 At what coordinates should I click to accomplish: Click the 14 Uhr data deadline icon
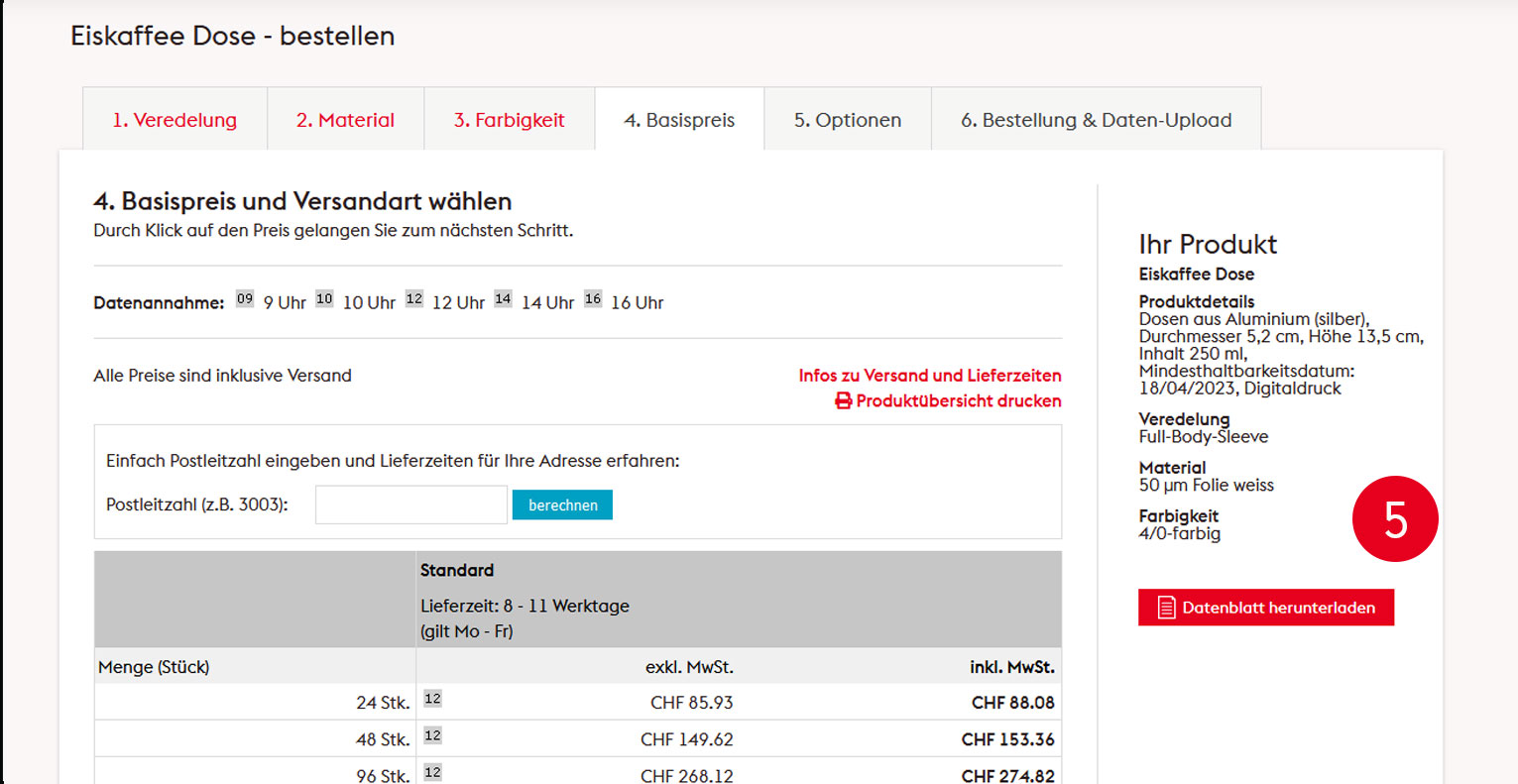pos(503,299)
